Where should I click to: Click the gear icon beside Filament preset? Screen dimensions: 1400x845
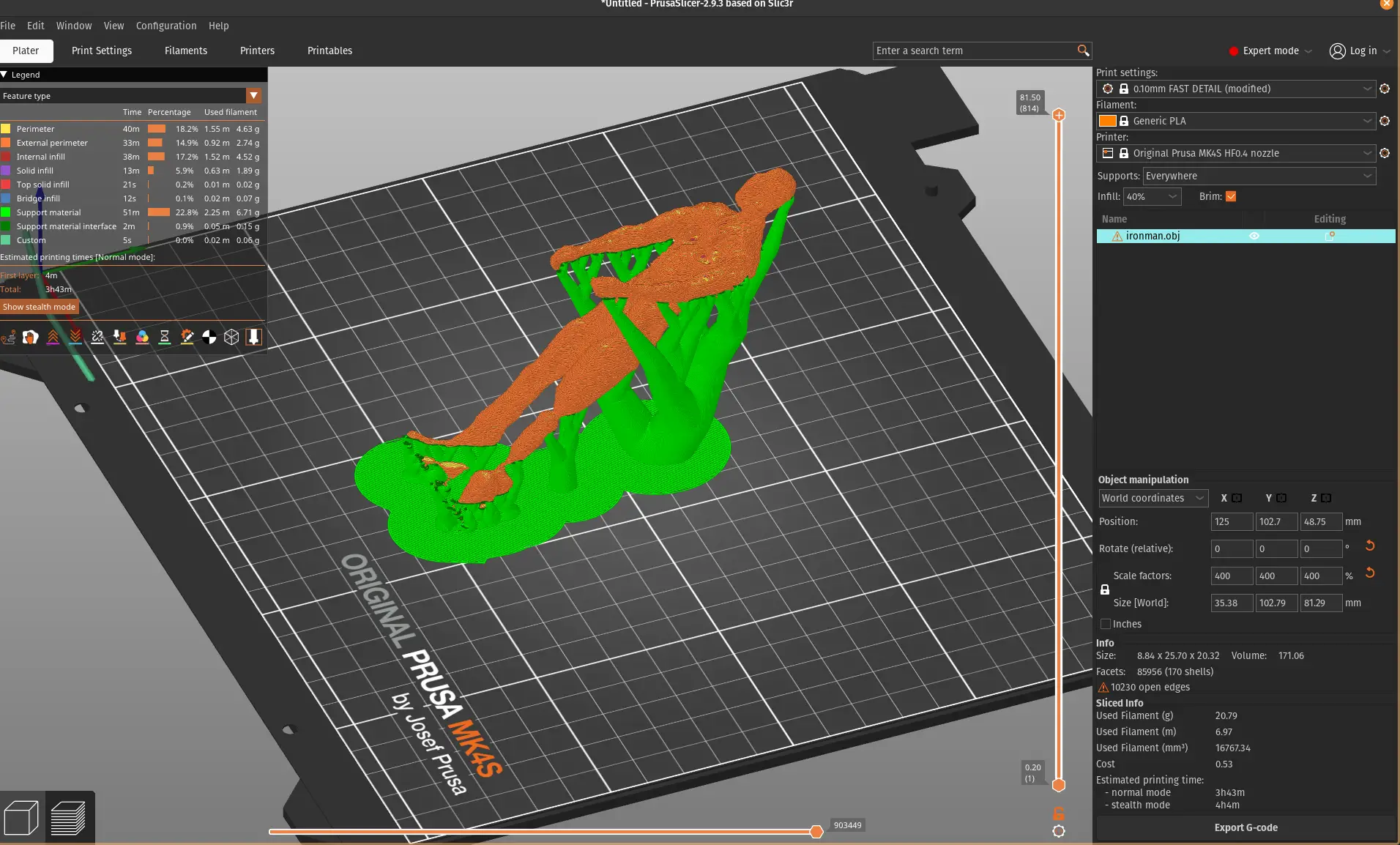pyautogui.click(x=1385, y=121)
